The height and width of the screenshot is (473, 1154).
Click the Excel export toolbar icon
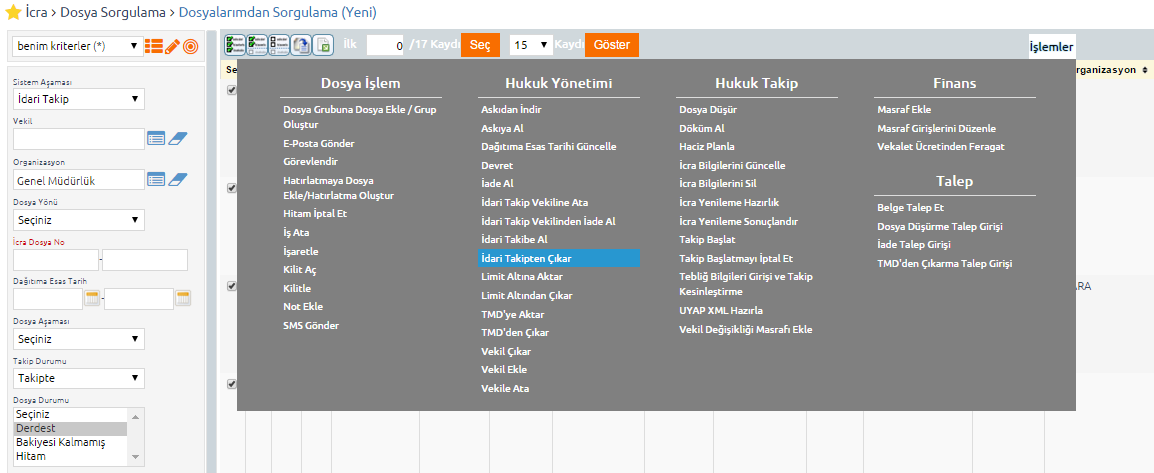coord(323,45)
